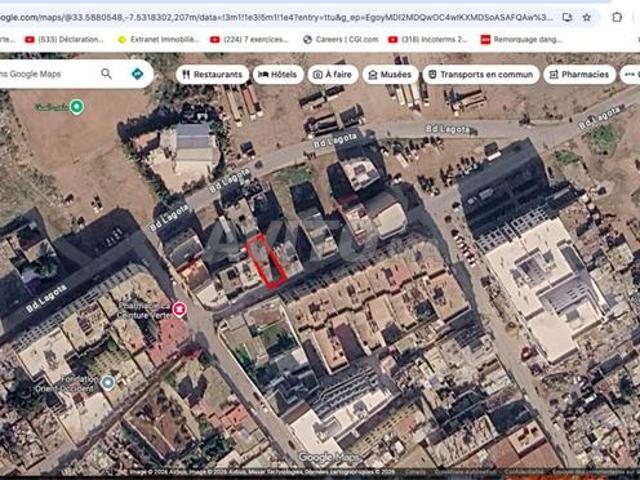
Task: Click the museum icon on Musées chip
Action: coord(373,75)
